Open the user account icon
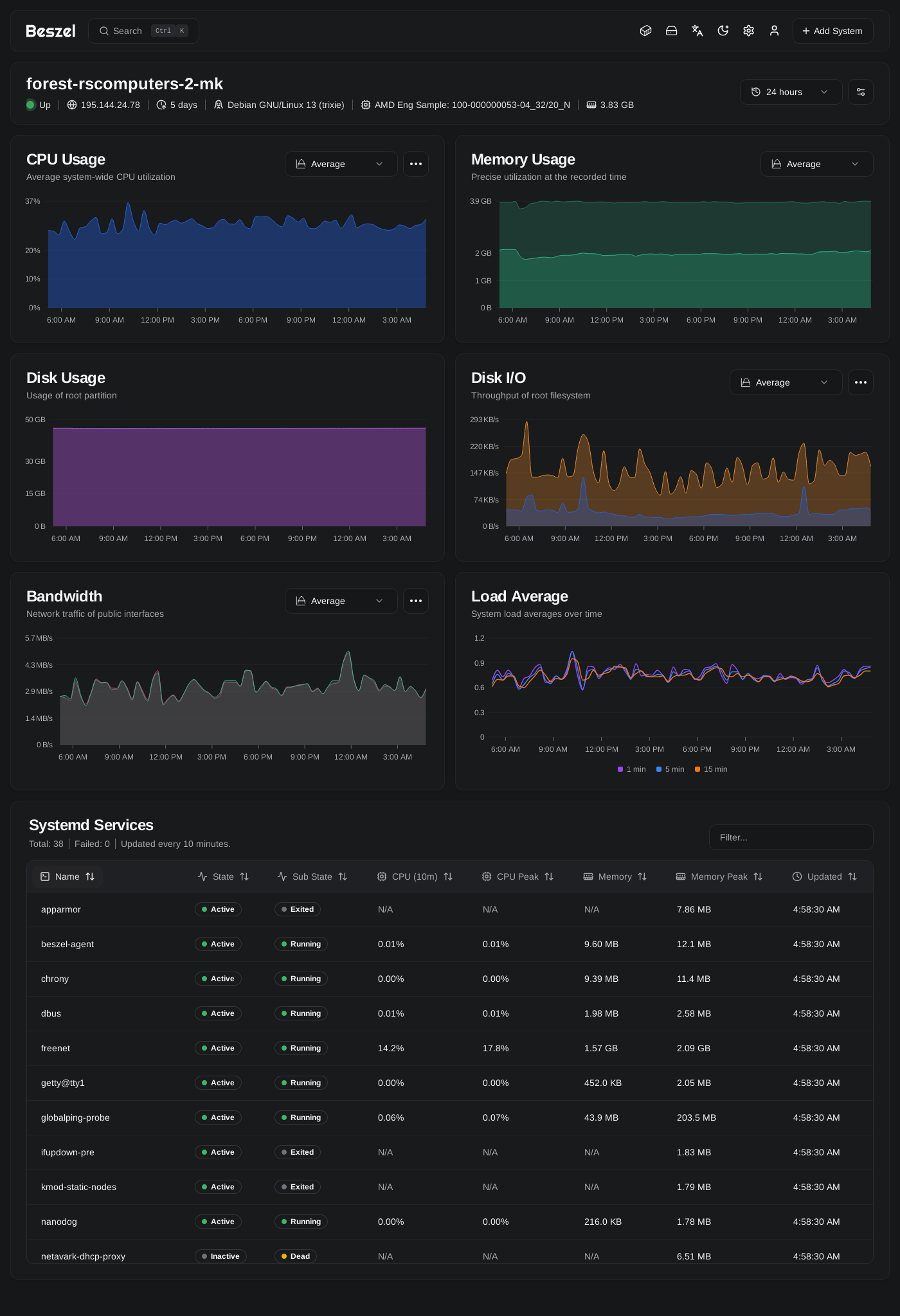This screenshot has width=900, height=1316. [775, 31]
